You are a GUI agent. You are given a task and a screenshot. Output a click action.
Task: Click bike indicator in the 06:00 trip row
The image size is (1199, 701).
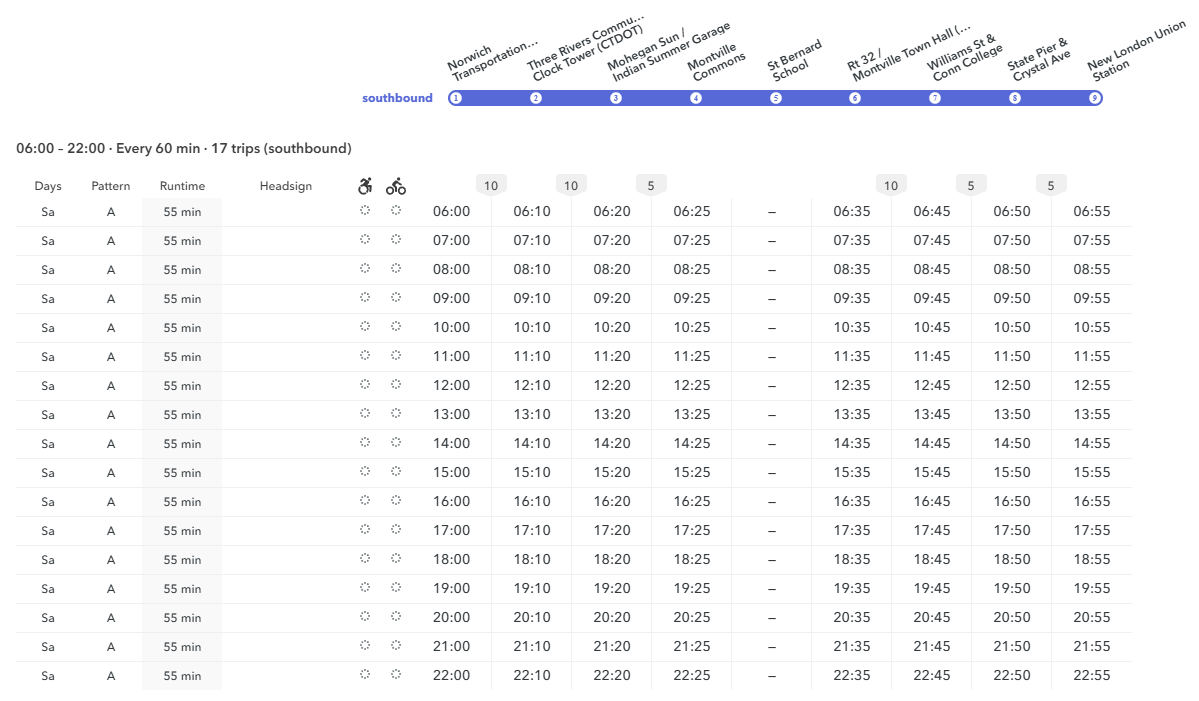tap(395, 210)
